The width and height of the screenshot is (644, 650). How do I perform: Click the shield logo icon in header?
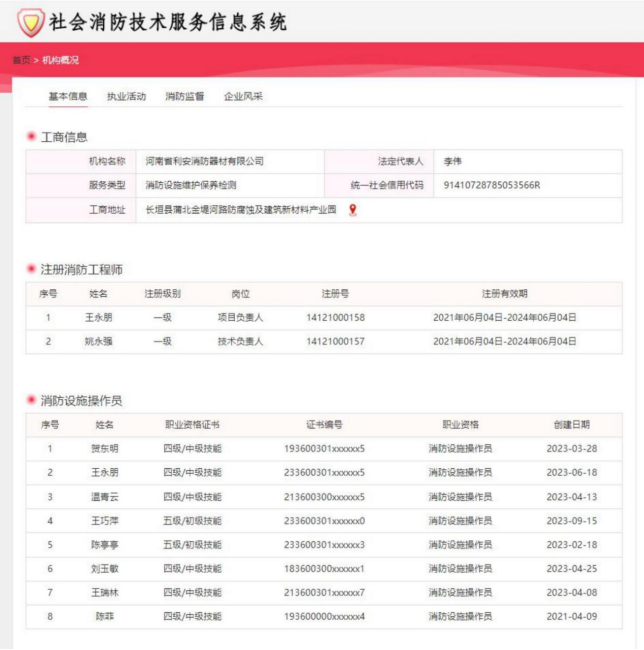(29, 21)
